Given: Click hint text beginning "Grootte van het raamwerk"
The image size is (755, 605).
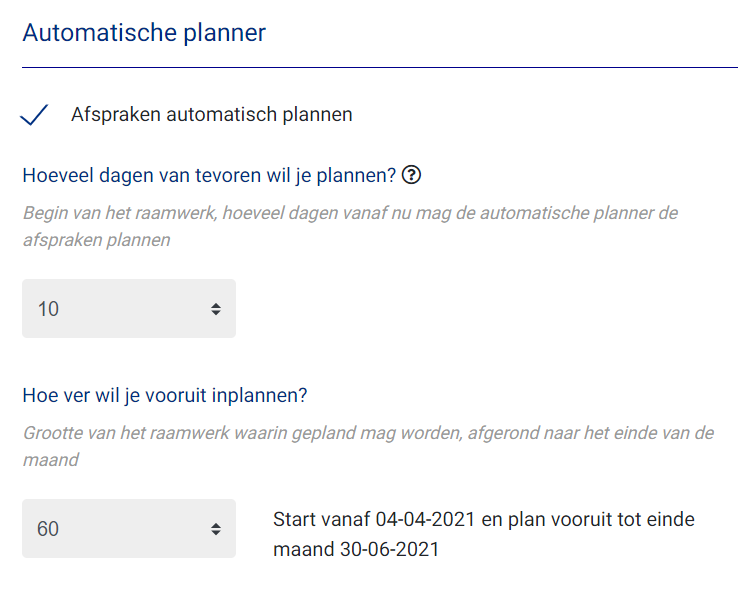Looking at the screenshot, I should click(368, 447).
